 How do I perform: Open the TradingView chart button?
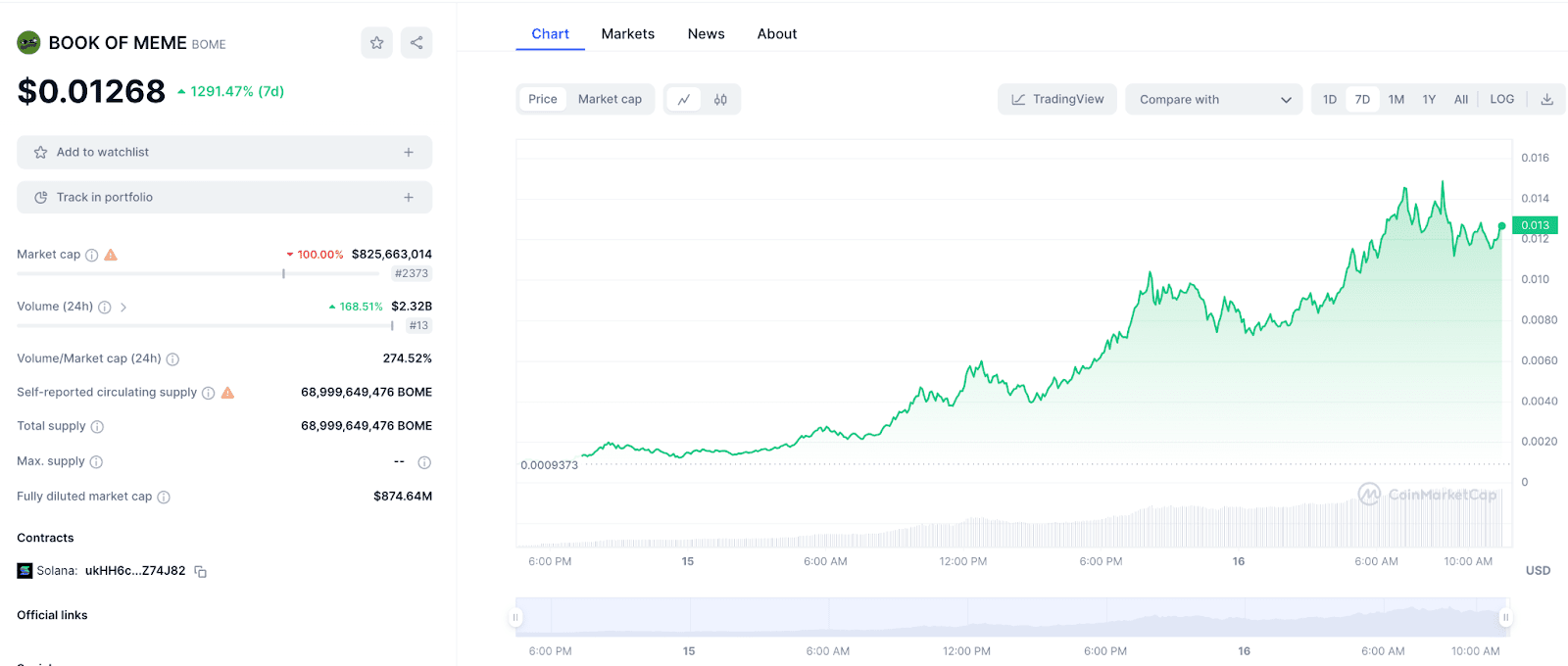[x=1057, y=99]
